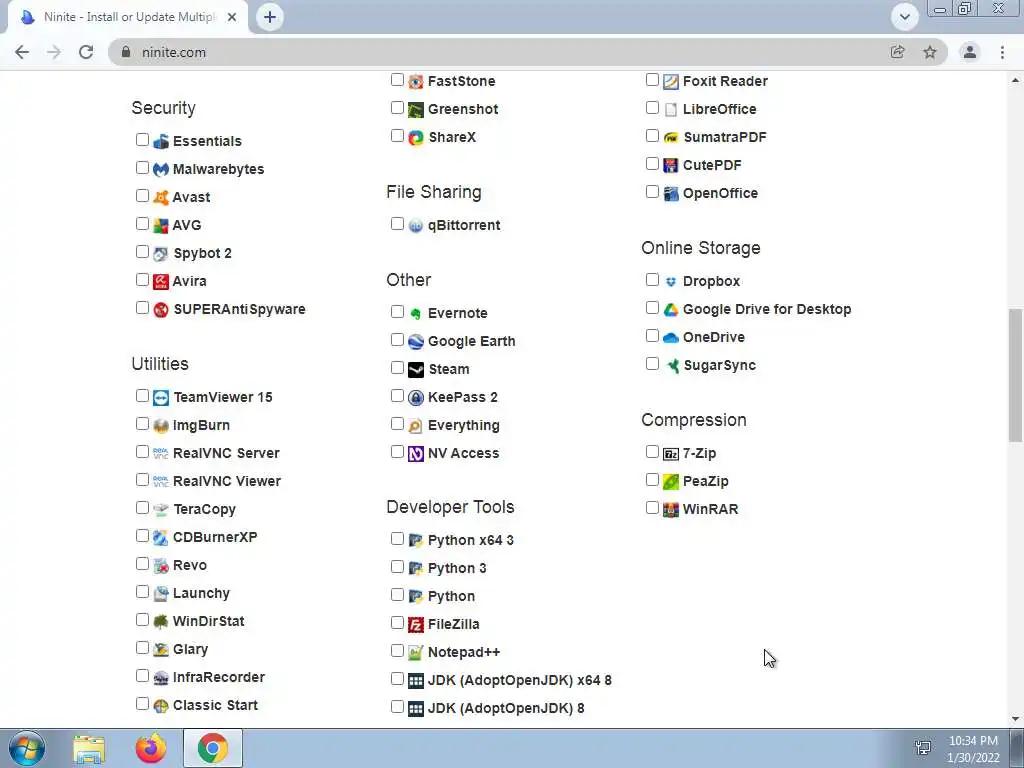
Task: Open the tab search dropdown arrow
Action: (x=904, y=17)
